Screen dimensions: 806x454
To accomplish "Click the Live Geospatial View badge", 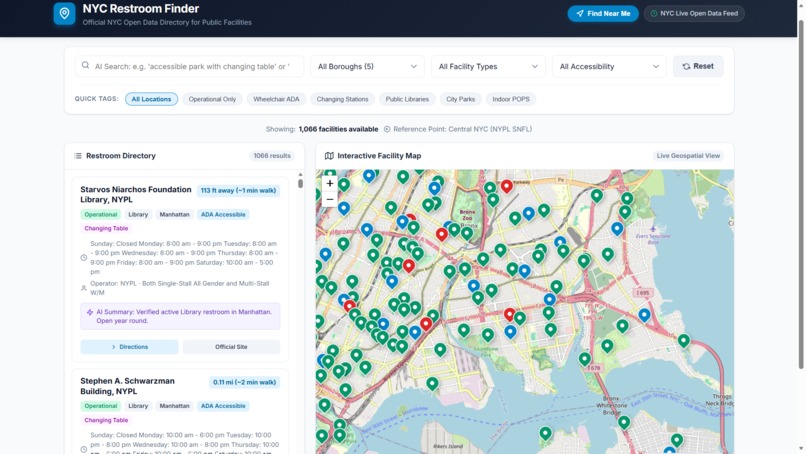I will point(688,156).
